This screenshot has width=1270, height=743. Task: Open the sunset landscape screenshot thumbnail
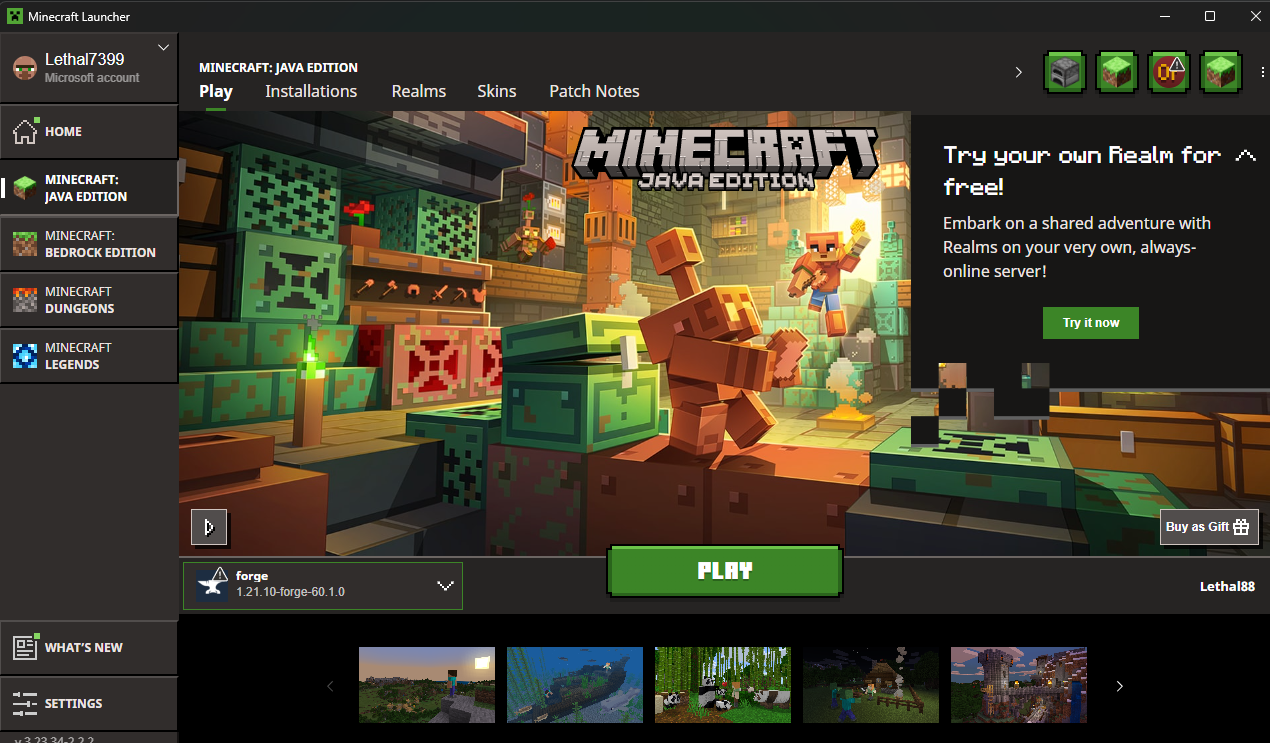click(427, 685)
